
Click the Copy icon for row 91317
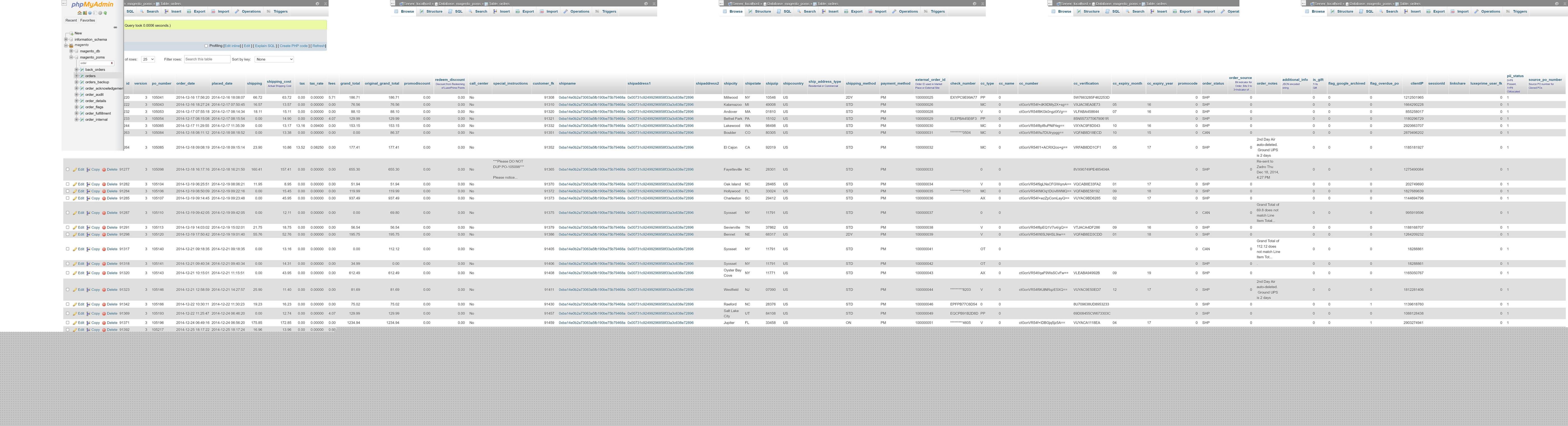pos(88,249)
